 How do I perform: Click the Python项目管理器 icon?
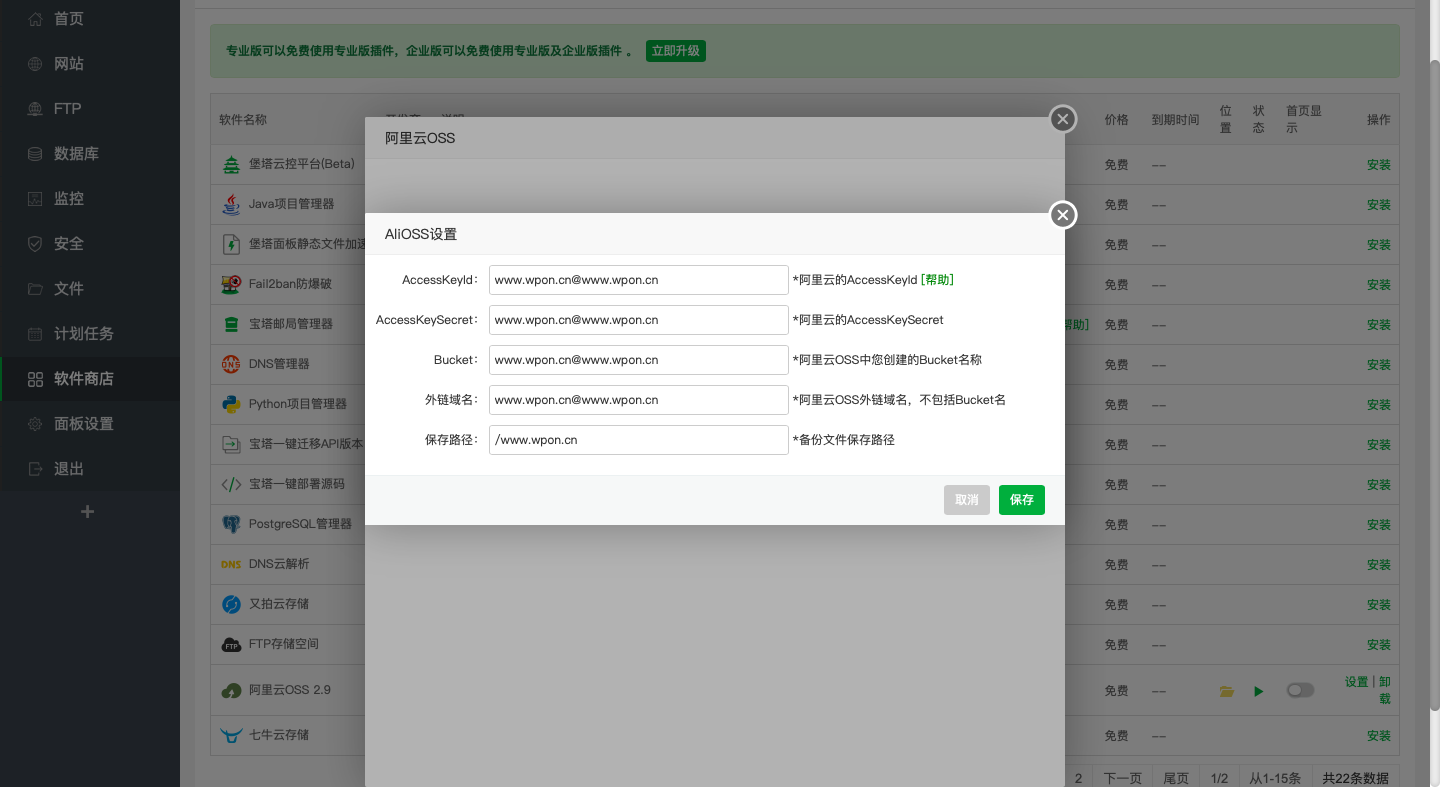[231, 404]
